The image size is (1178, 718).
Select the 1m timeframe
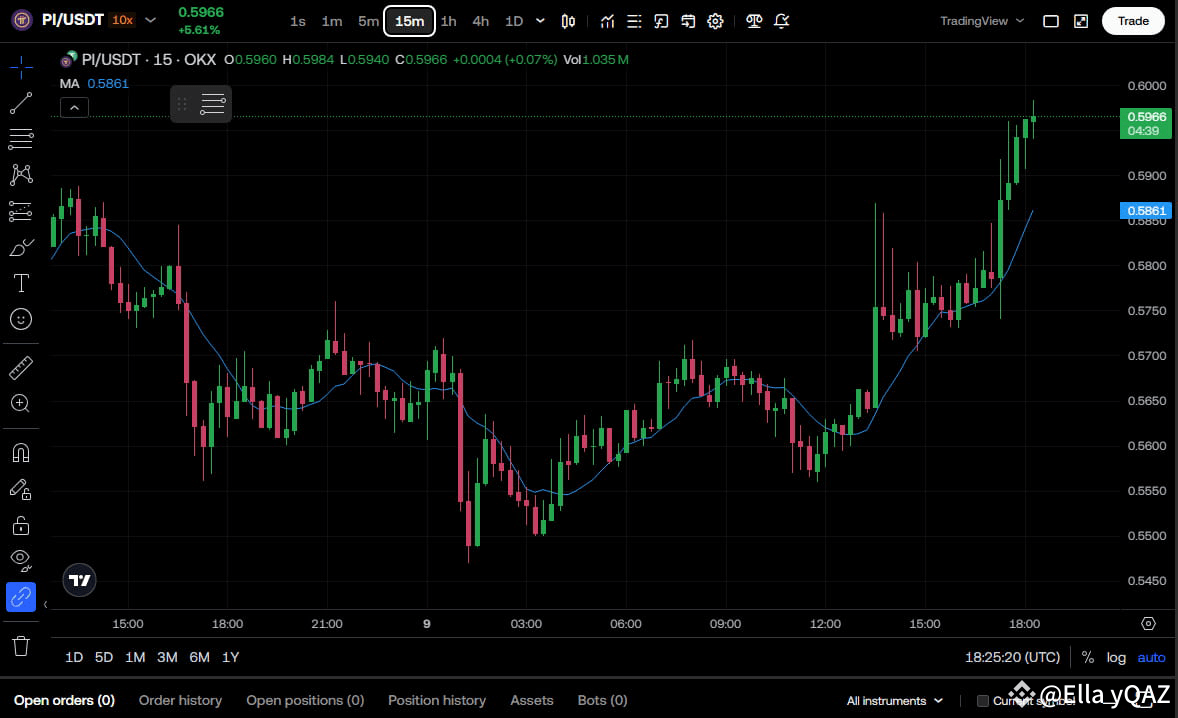[x=332, y=21]
